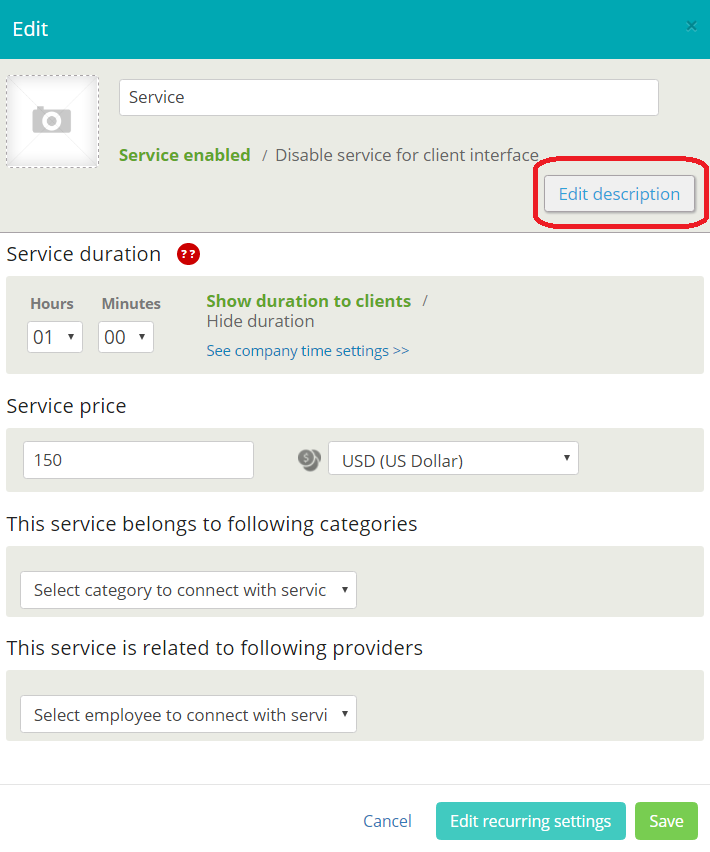The height and width of the screenshot is (852, 710).
Task: Open the Minutes dropdown
Action: tap(125, 337)
